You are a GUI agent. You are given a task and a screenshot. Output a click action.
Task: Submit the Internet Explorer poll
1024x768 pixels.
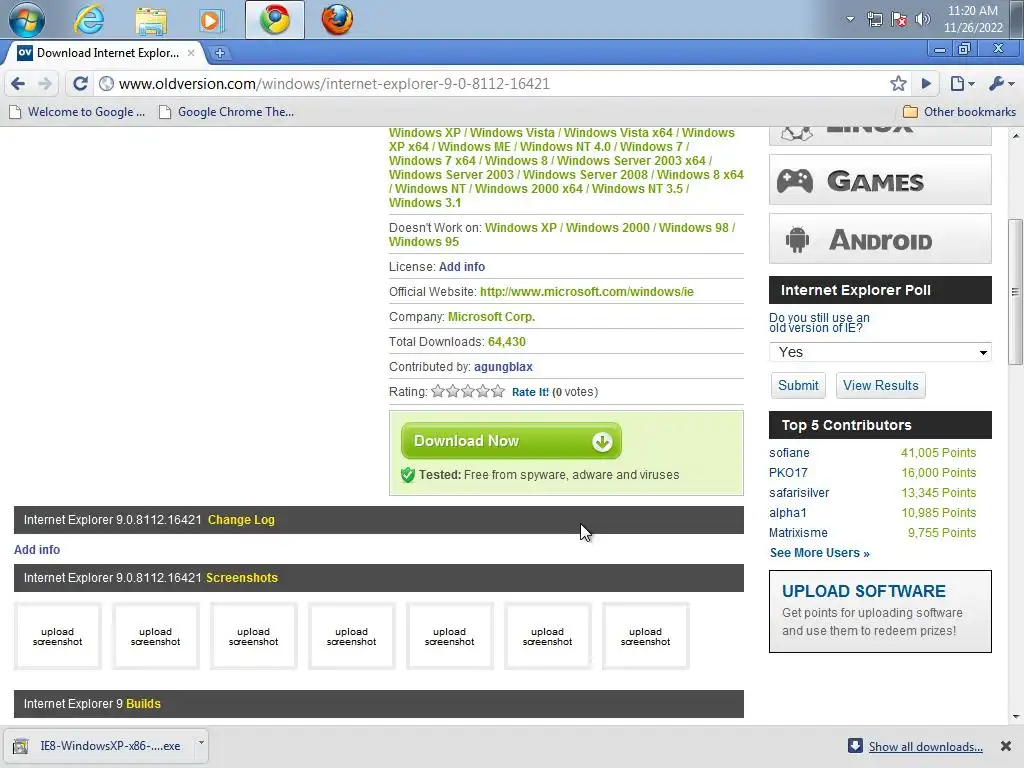click(x=798, y=385)
